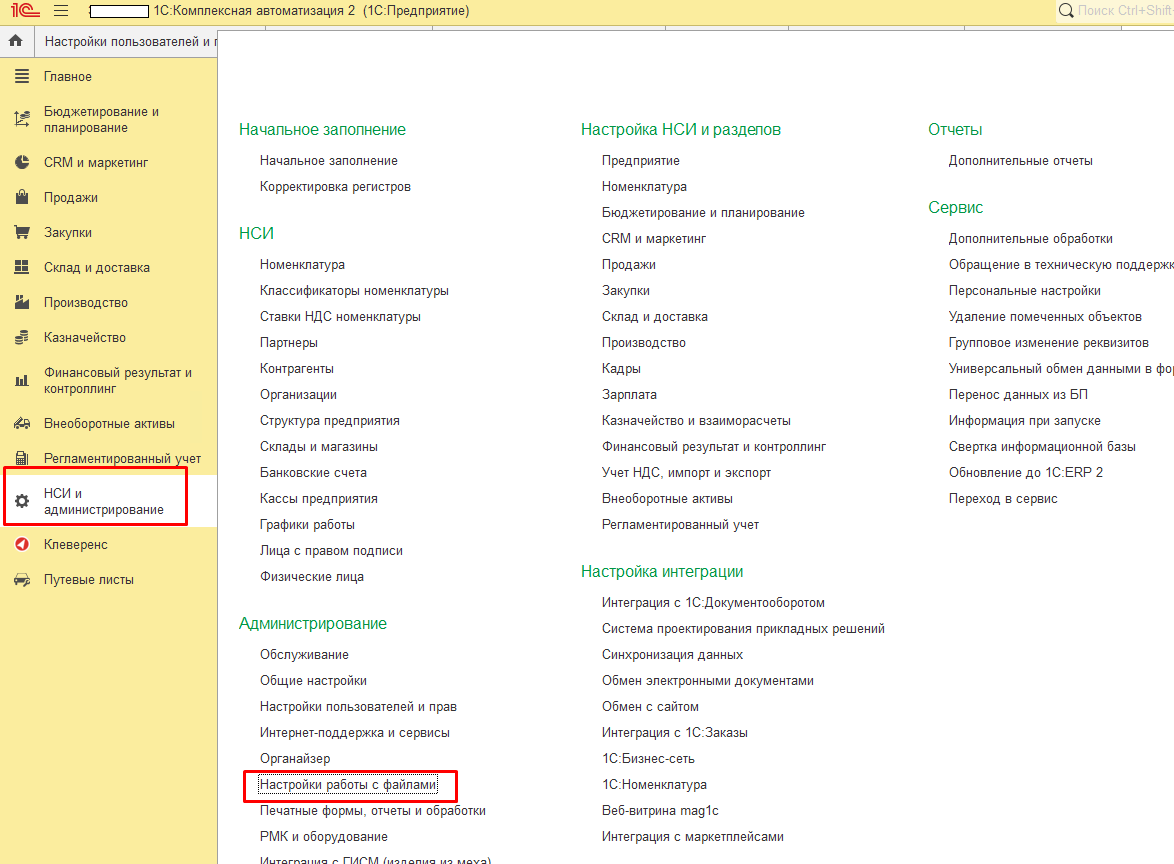Click the Финансовый результат chart icon
The height and width of the screenshot is (864, 1174).
tap(22, 380)
